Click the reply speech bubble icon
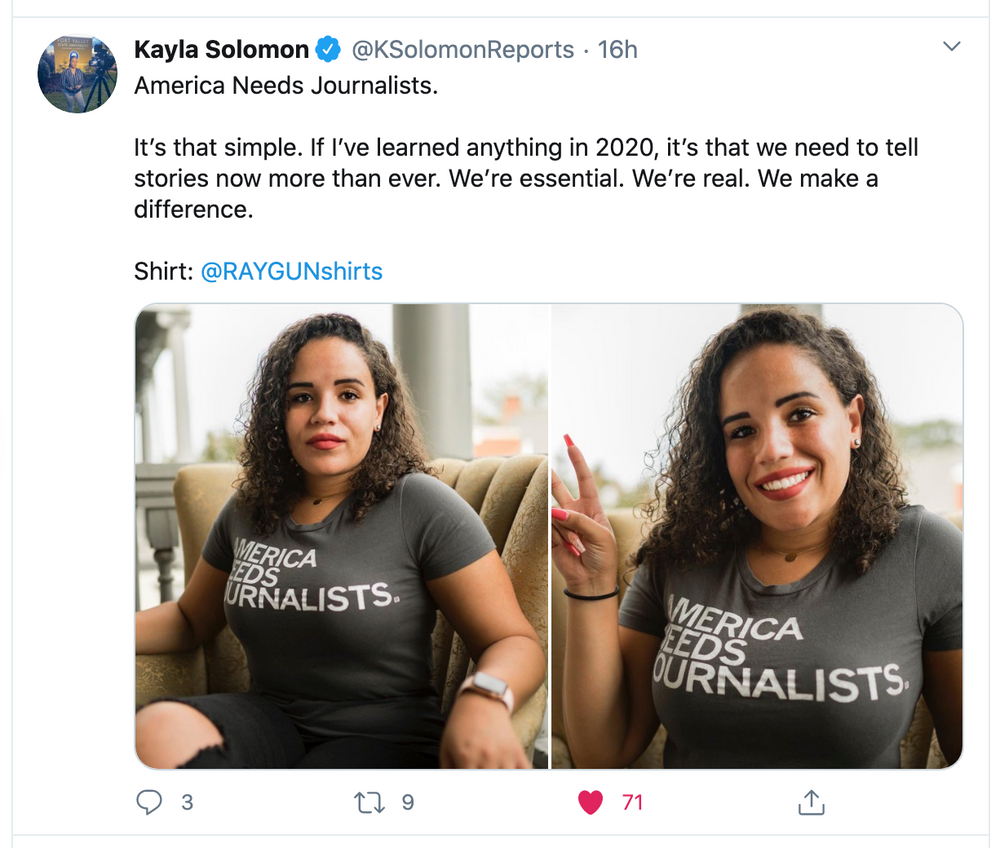This screenshot has width=1000, height=848. [148, 802]
